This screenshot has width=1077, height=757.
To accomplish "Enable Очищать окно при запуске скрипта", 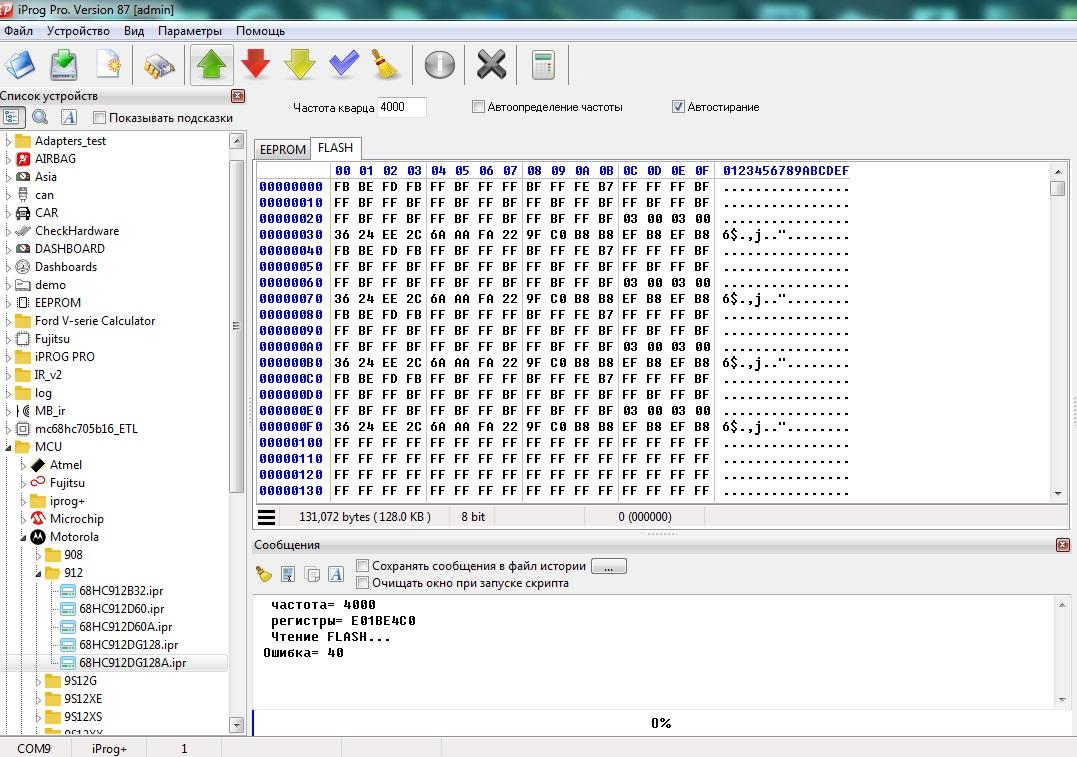I will [363, 583].
